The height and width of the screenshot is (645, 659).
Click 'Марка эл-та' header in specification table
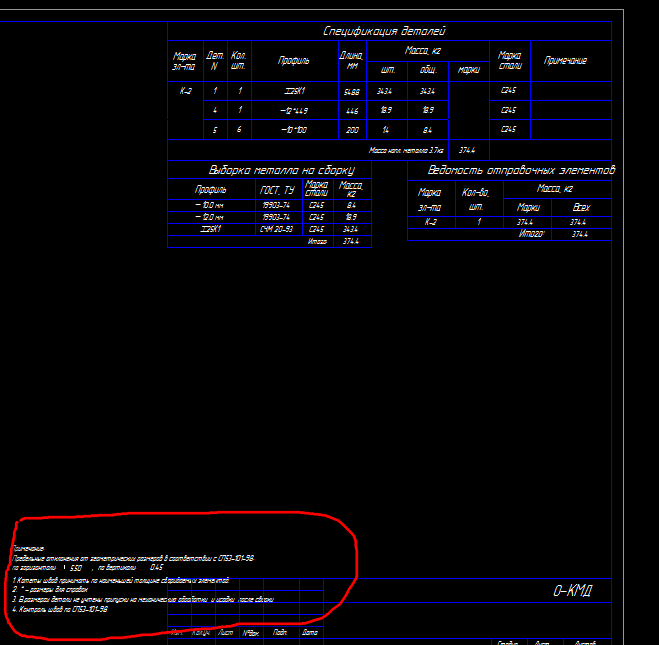(x=184, y=61)
